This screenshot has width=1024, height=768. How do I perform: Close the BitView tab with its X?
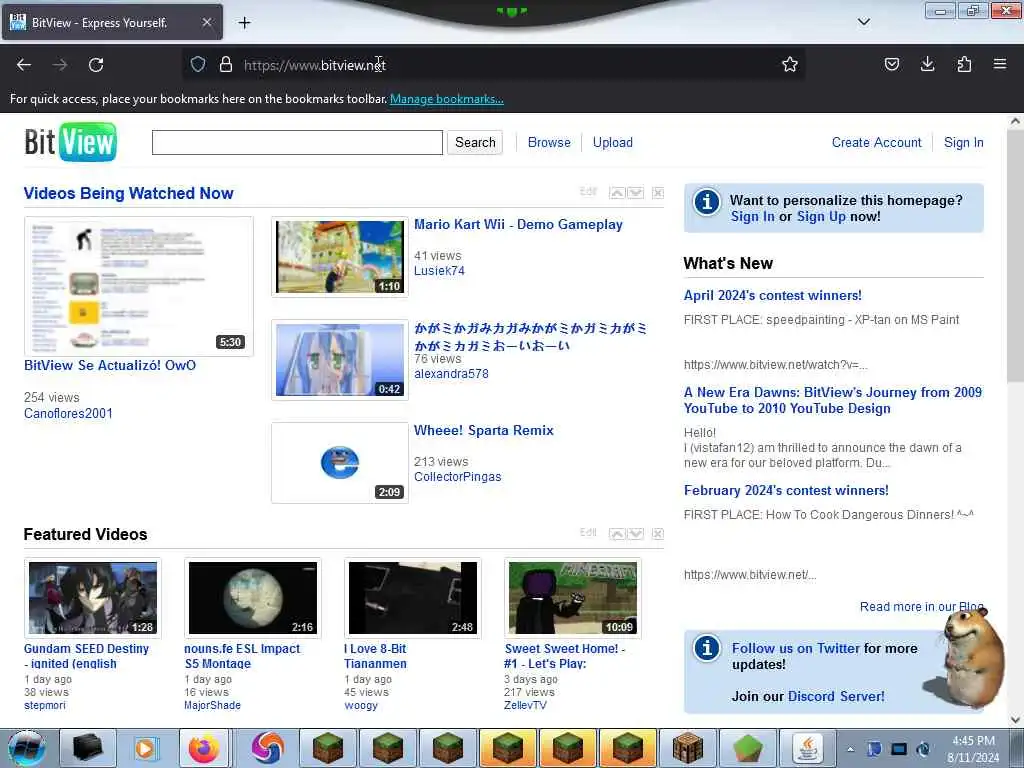207,22
